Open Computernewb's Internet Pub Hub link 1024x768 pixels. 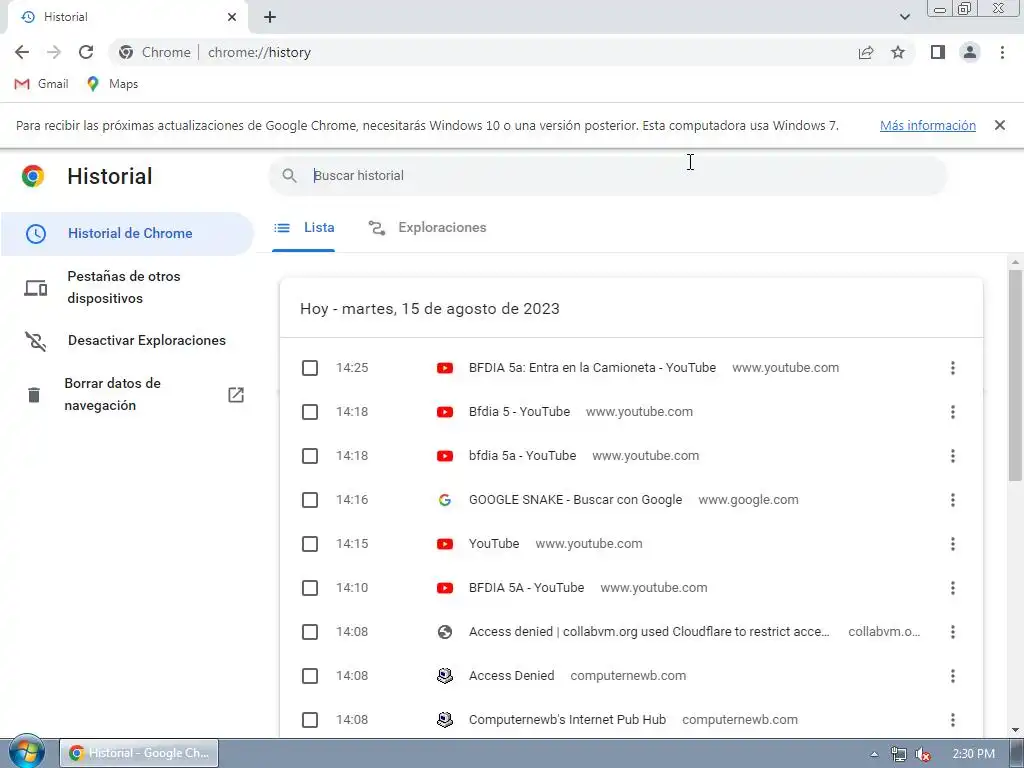tap(568, 720)
